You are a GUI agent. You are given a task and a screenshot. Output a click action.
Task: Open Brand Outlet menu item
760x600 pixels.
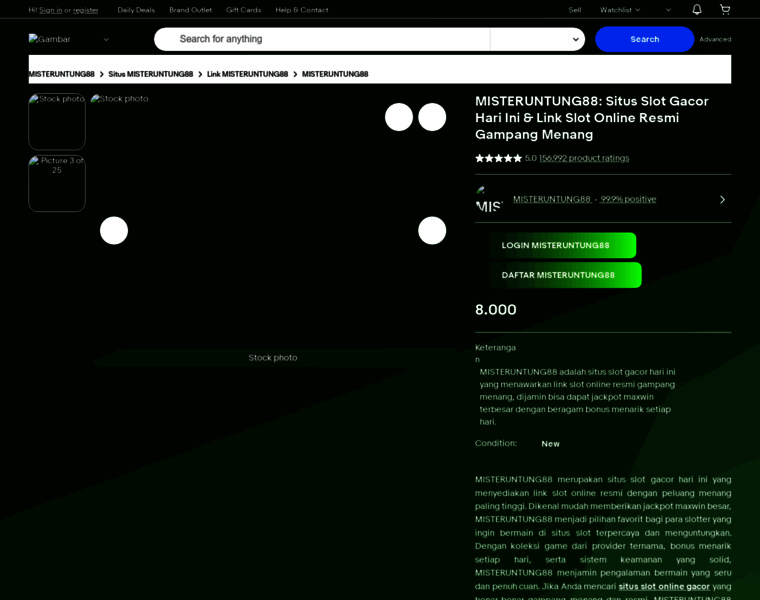(190, 10)
